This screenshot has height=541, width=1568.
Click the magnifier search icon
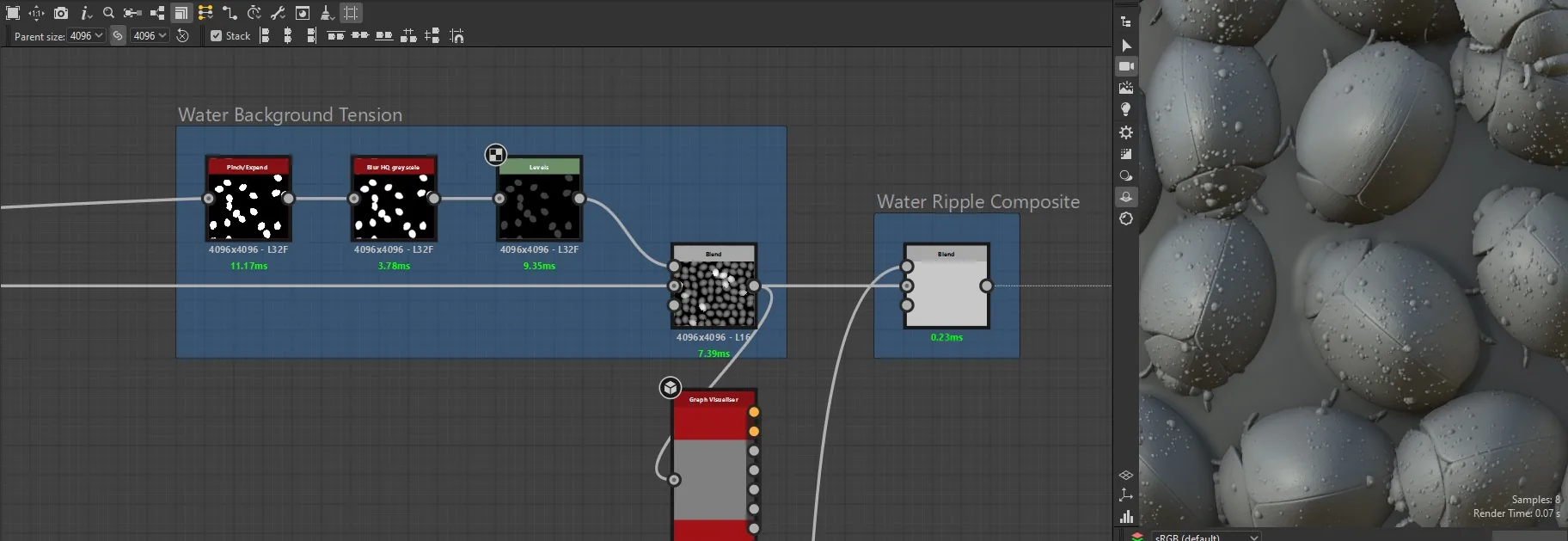click(108, 13)
